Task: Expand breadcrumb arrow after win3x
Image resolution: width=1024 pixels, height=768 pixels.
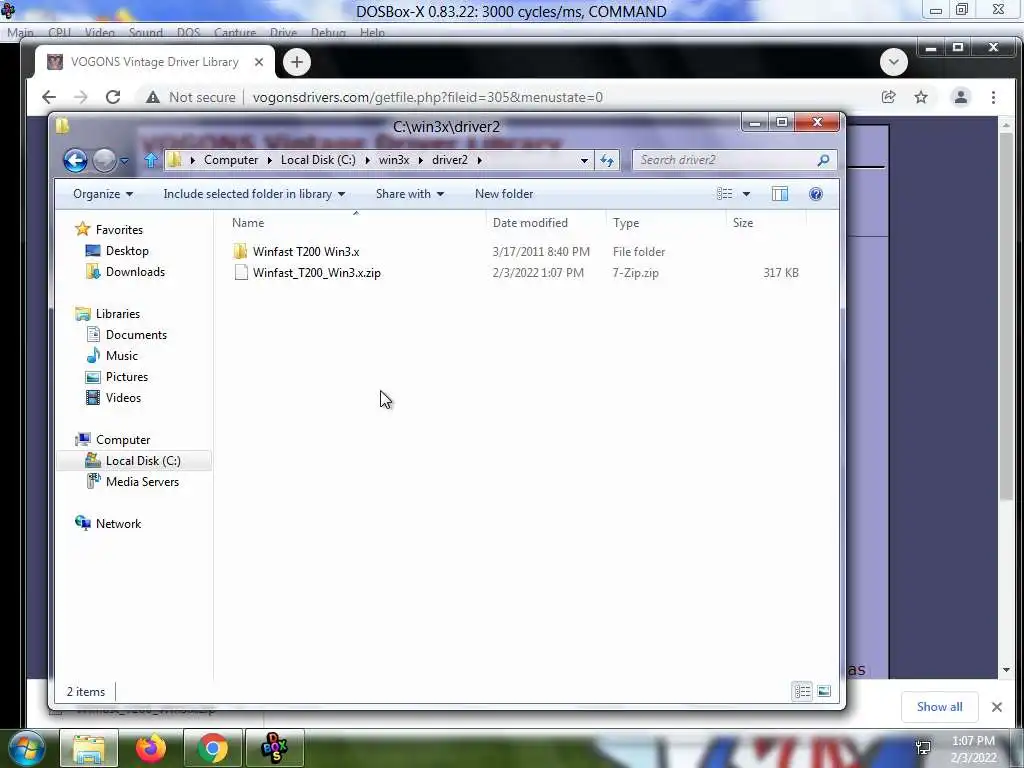Action: [421, 160]
